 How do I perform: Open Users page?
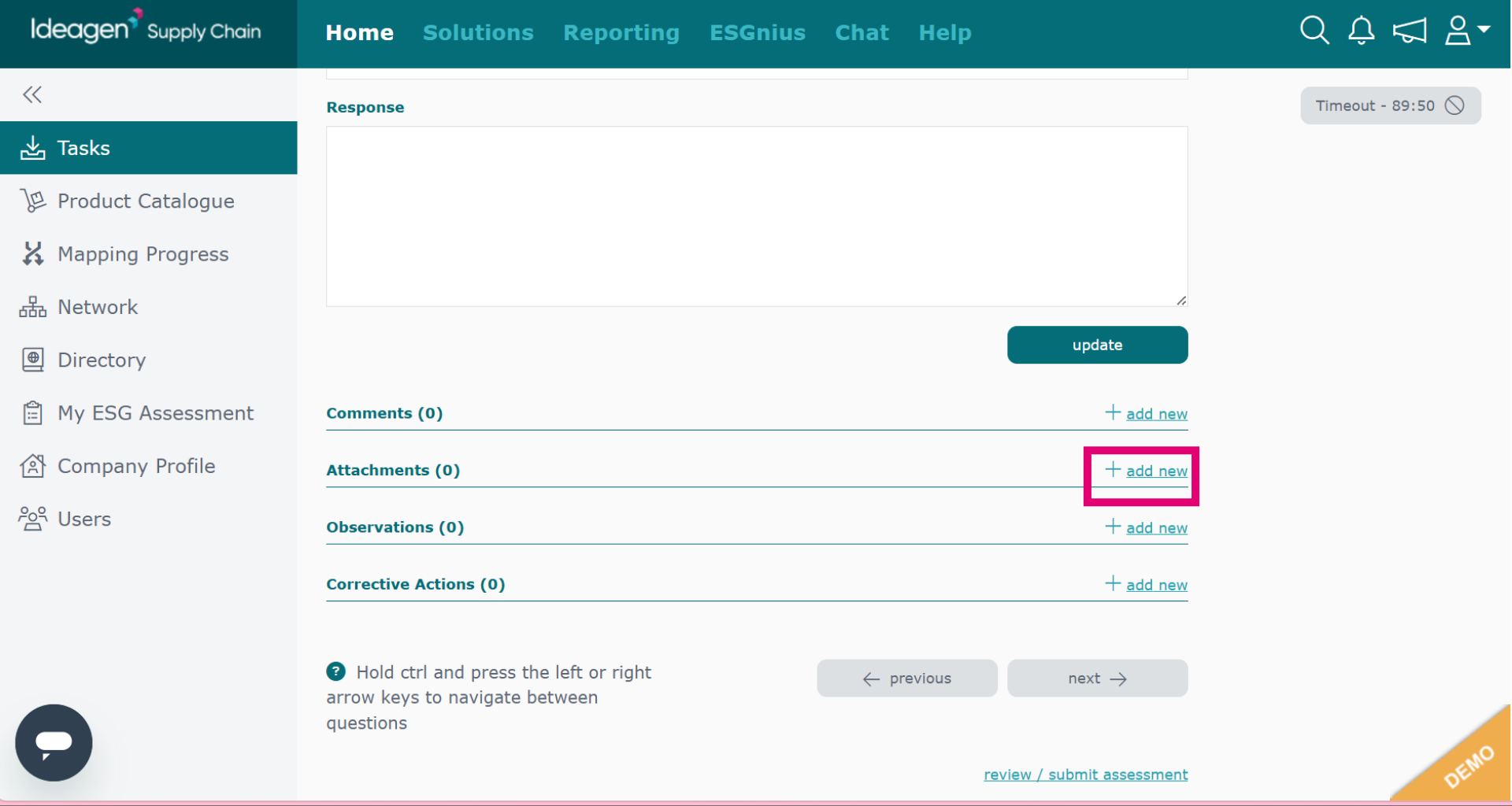click(x=149, y=519)
